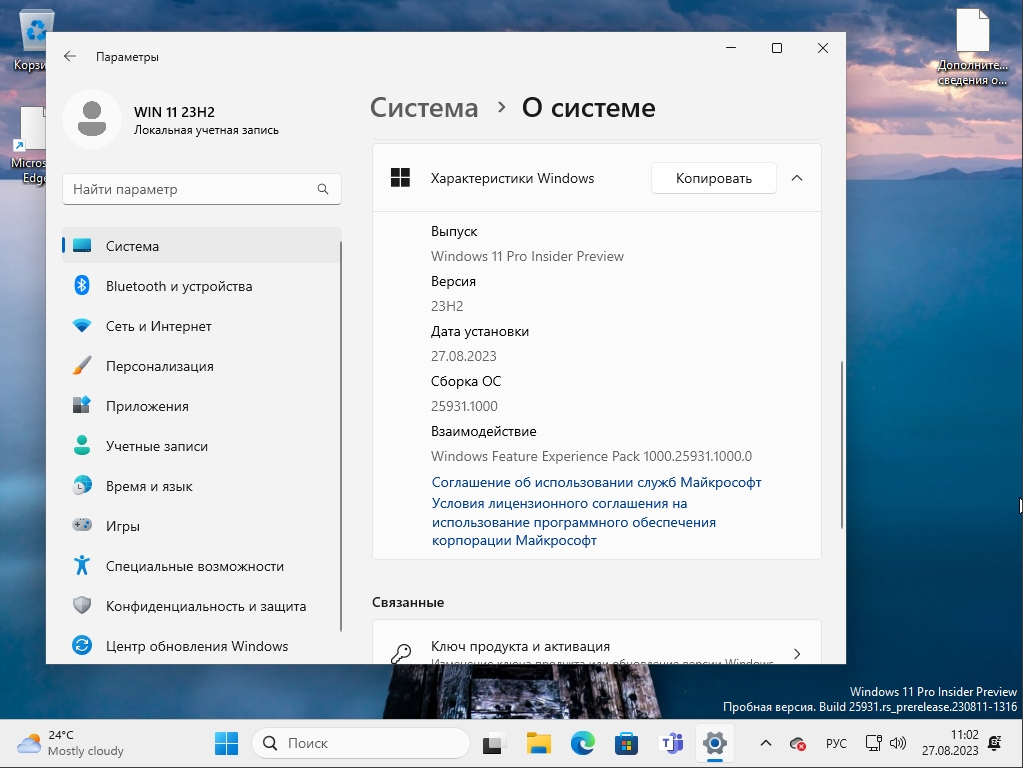Open Recycle Bin desktop icon

tap(33, 40)
